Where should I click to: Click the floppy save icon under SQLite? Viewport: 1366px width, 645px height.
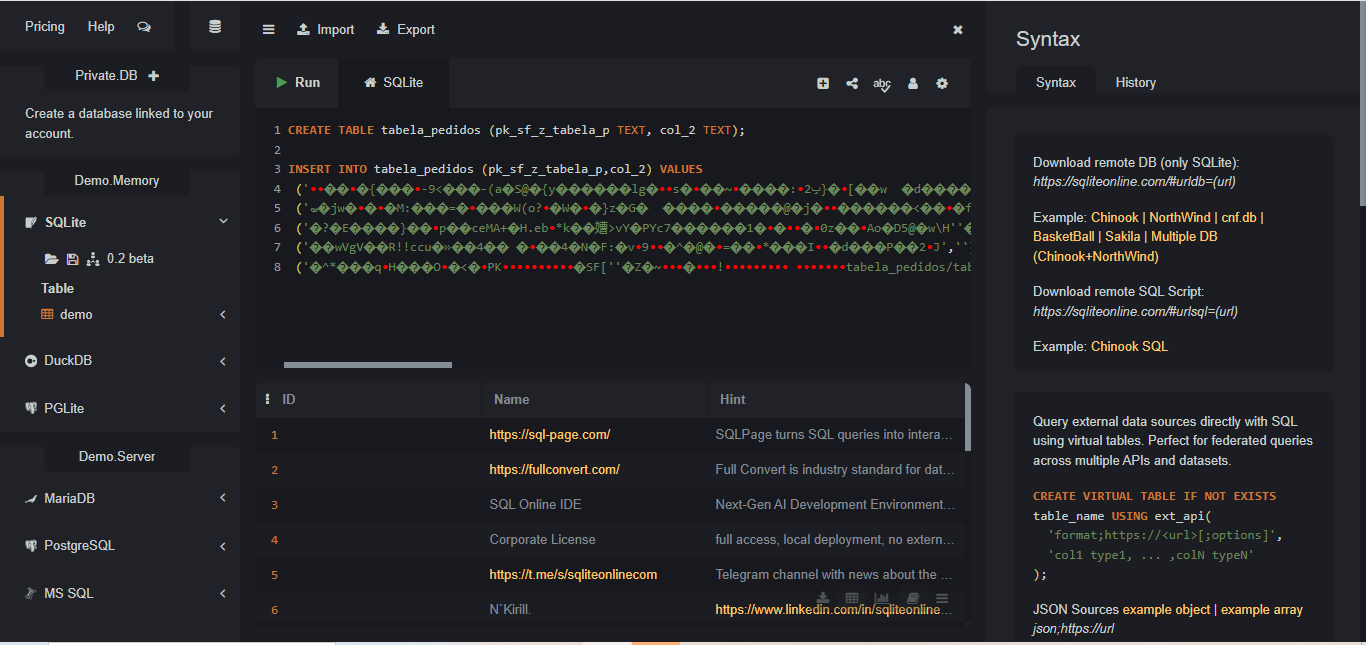(x=72, y=258)
